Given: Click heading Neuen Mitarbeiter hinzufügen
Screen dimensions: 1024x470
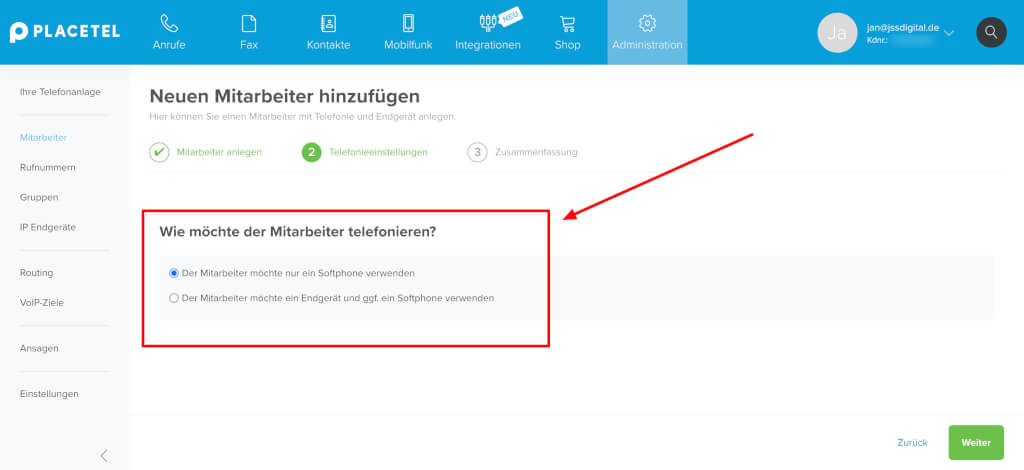Looking at the screenshot, I should (x=285, y=97).
